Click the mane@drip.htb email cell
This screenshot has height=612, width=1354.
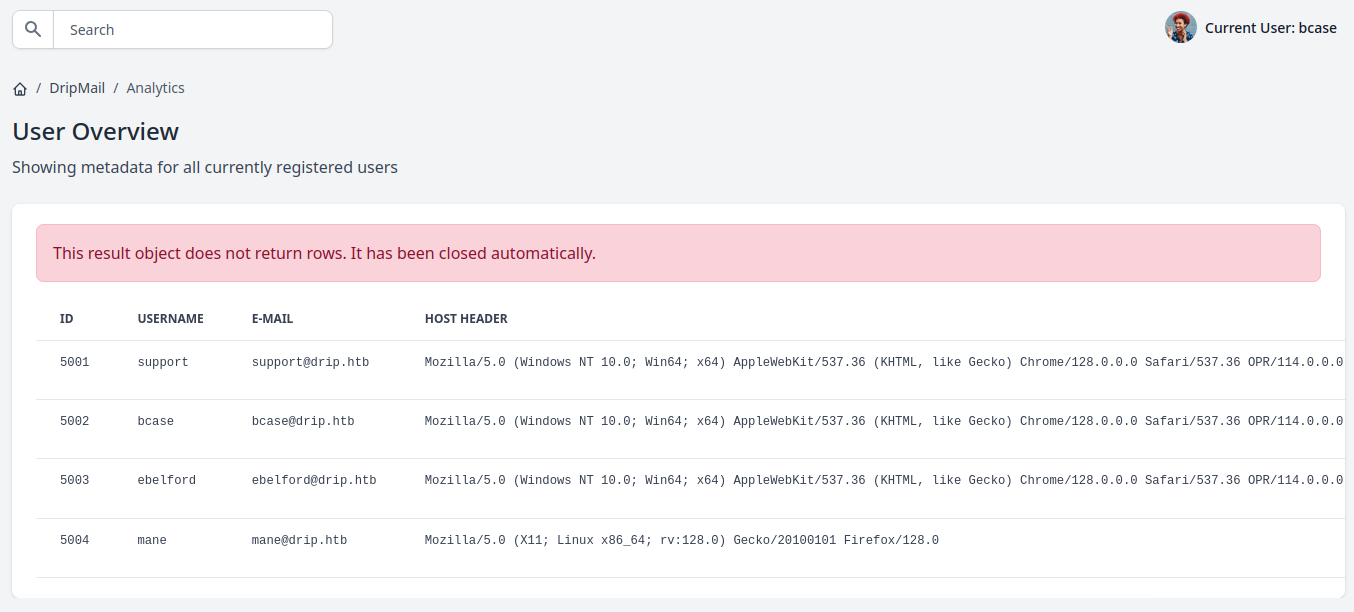[299, 540]
